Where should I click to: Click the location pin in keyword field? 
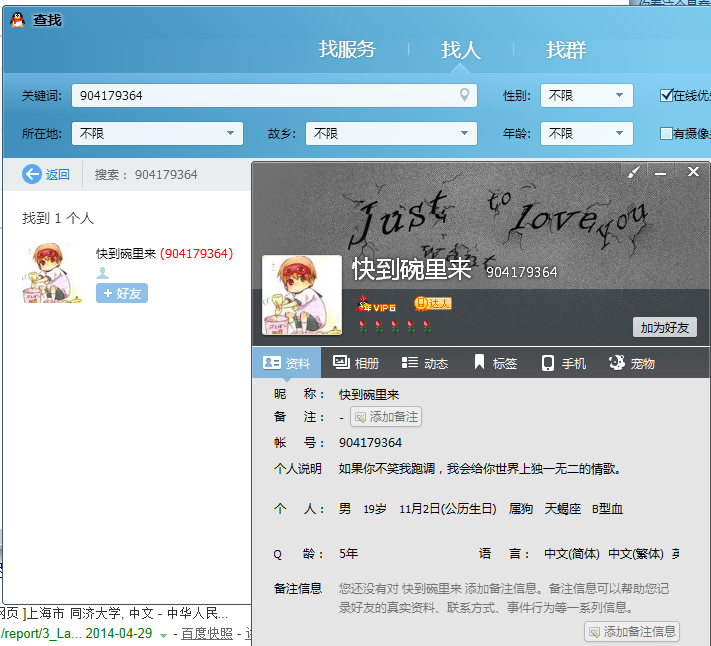pyautogui.click(x=464, y=95)
